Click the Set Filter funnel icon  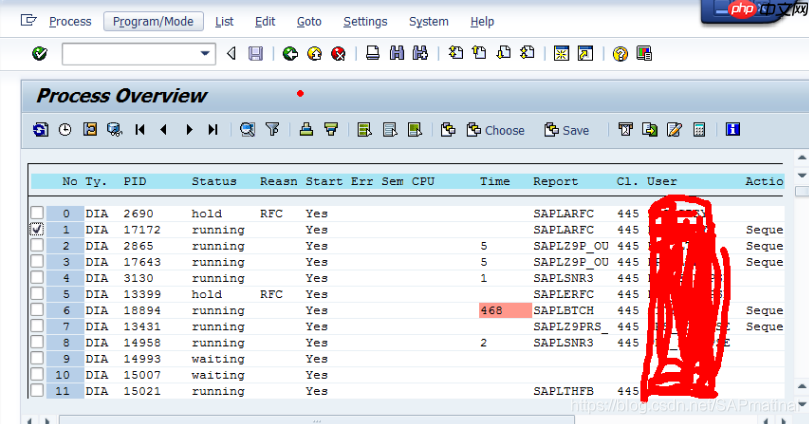[272, 129]
